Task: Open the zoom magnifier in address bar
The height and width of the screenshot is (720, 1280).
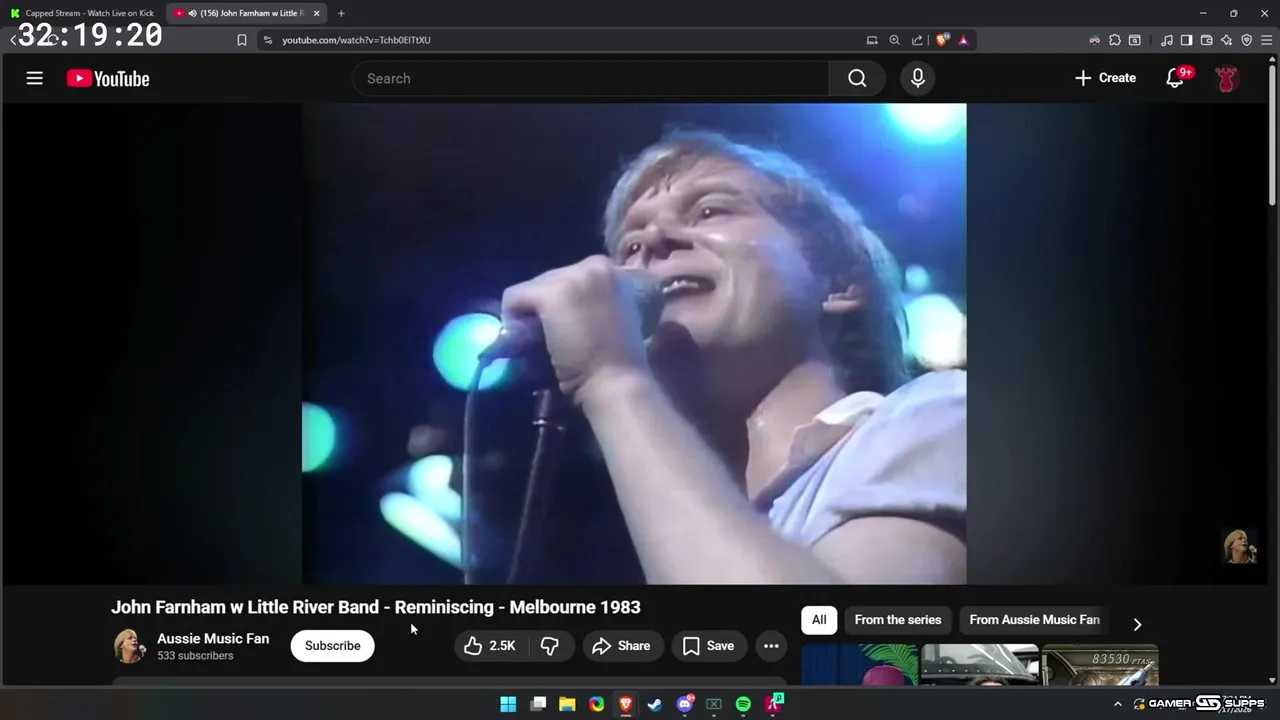Action: point(894,40)
